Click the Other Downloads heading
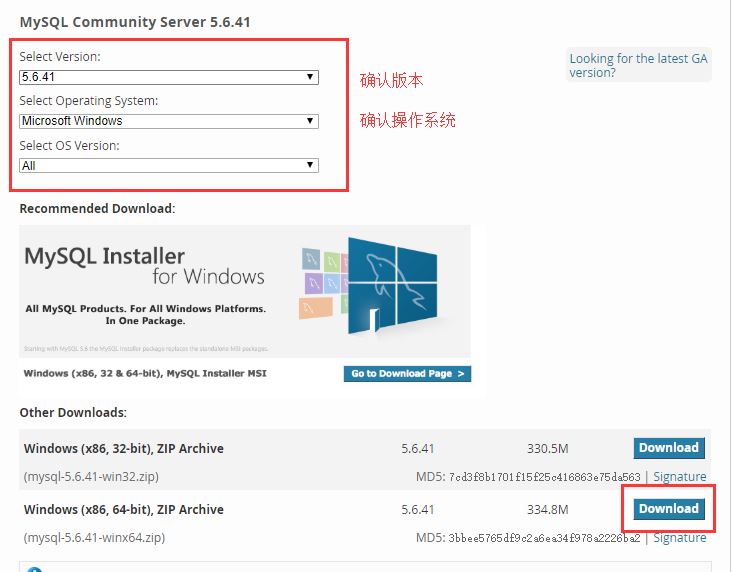The height and width of the screenshot is (572, 733). 73,413
